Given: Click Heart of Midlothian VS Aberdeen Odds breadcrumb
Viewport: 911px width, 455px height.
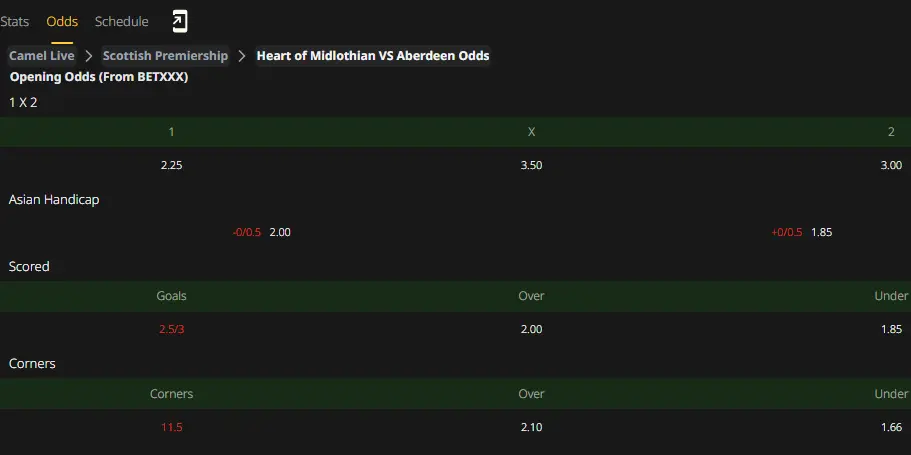Looking at the screenshot, I should coord(373,56).
